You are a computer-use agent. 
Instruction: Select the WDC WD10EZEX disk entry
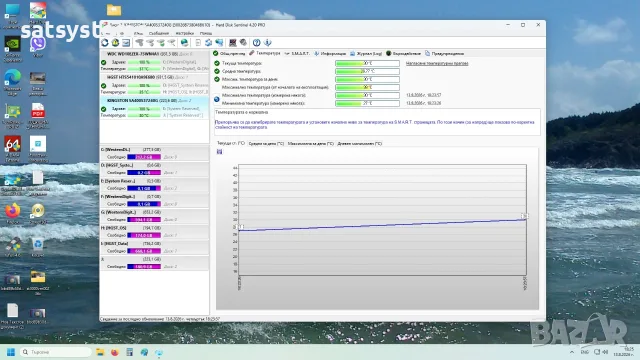tap(154, 61)
